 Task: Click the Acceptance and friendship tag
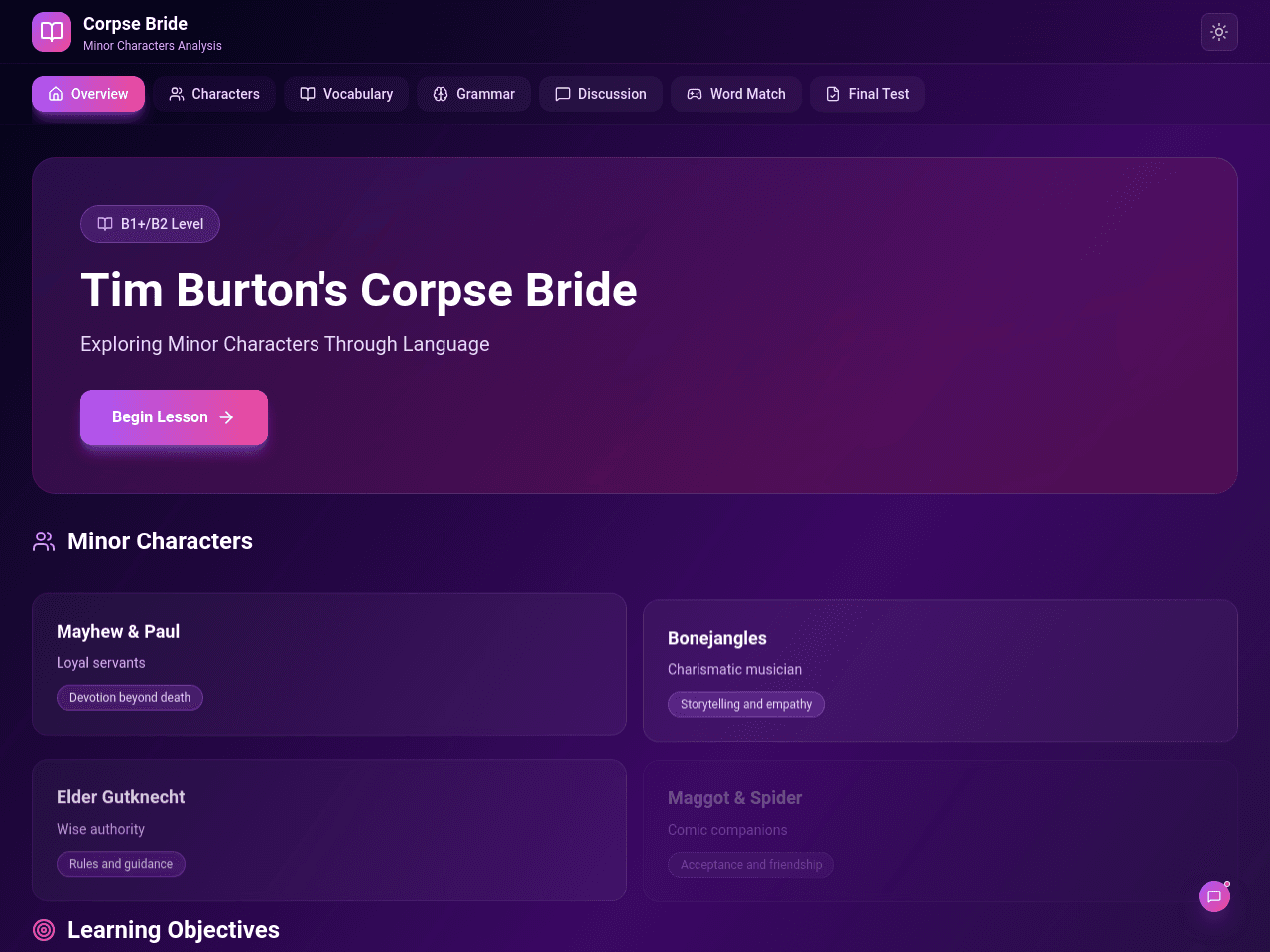(751, 865)
